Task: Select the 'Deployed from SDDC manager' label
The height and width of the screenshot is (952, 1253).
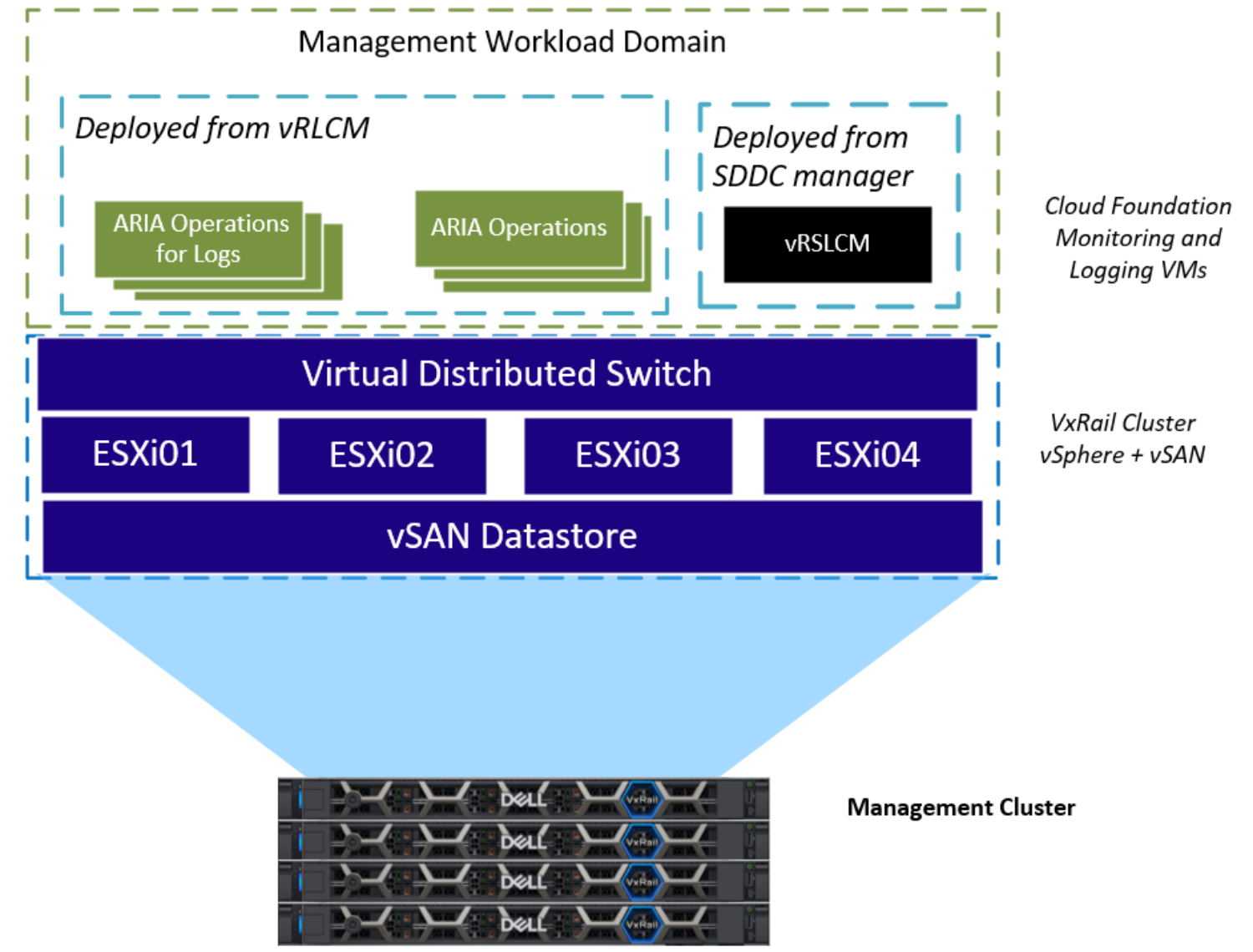Action: (812, 156)
